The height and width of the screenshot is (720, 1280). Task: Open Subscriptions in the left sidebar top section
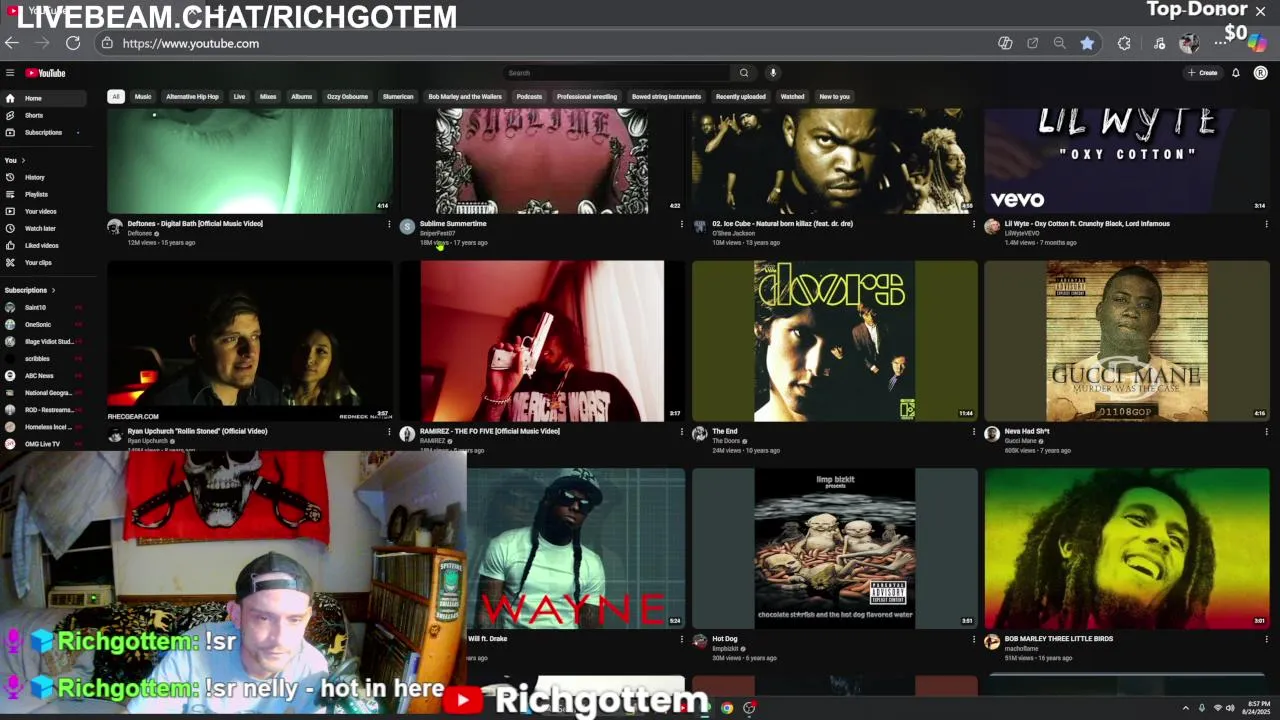point(41,132)
